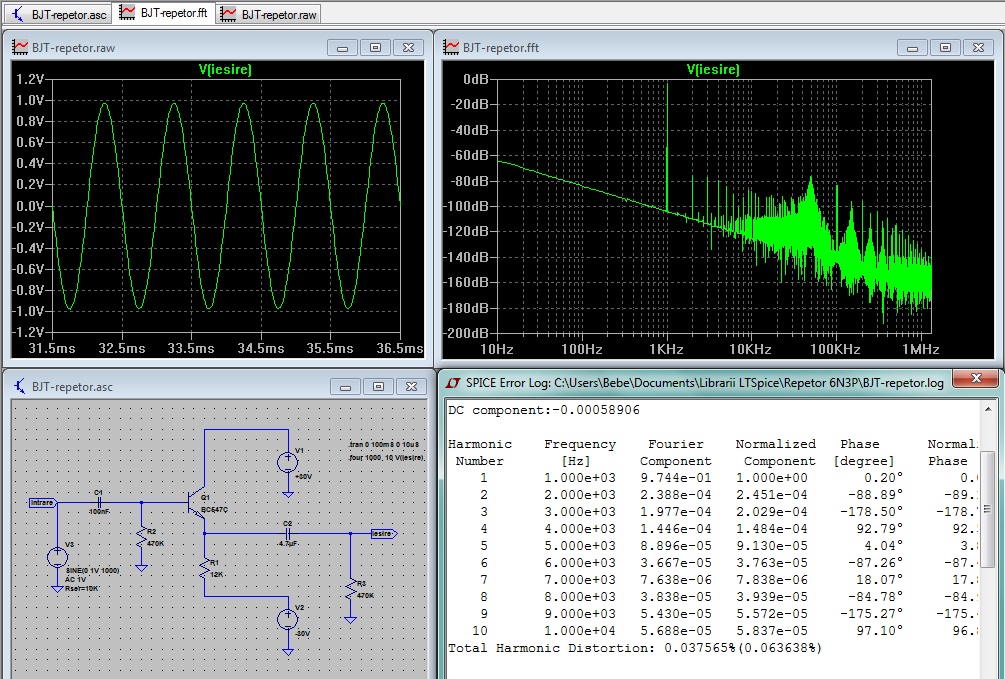This screenshot has height=679, width=1005.
Task: Click the phase value 97.10°
Action: pyautogui.click(x=879, y=631)
